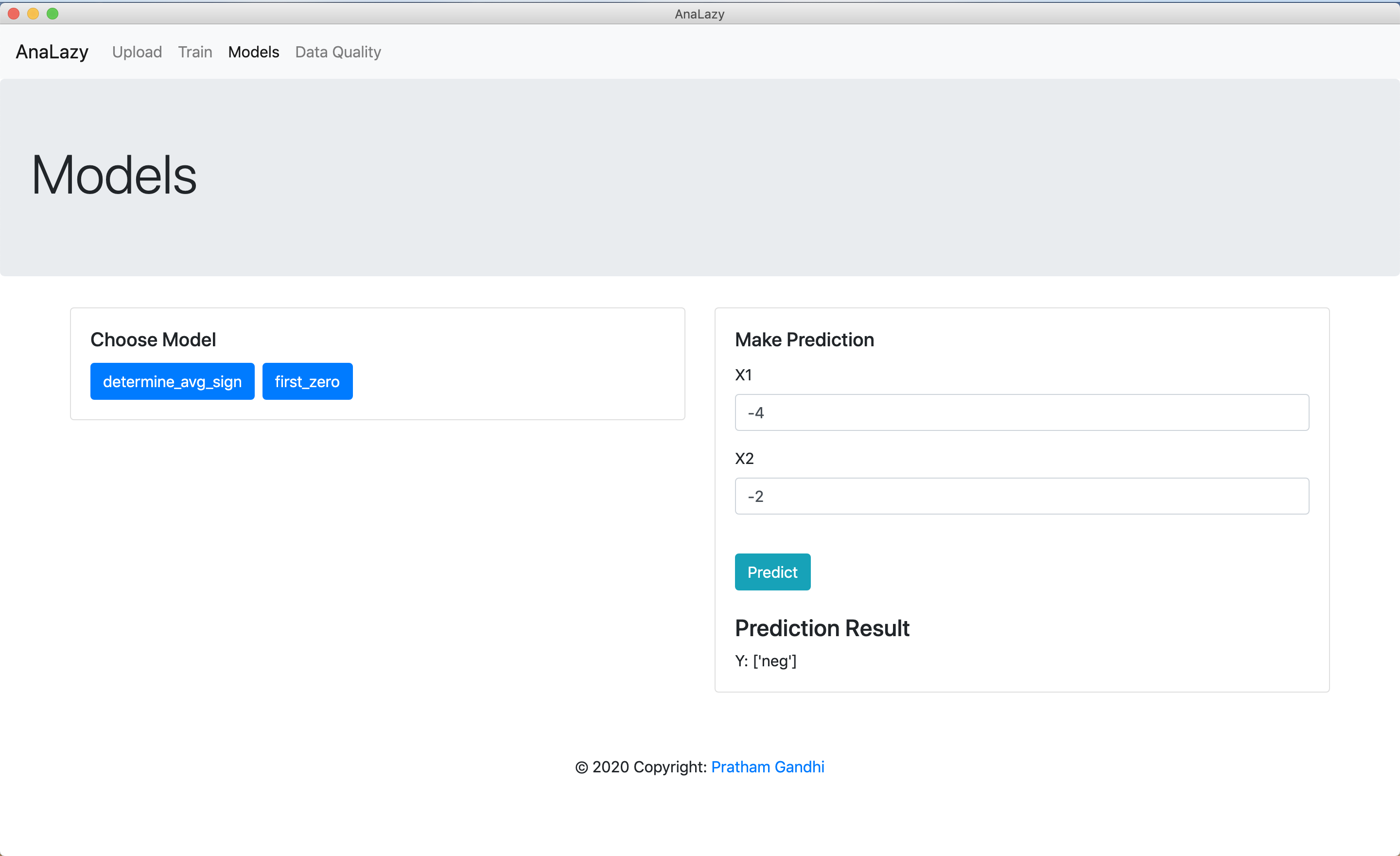Click the Make Prediction card title
The height and width of the screenshot is (856, 1400).
pyautogui.click(x=804, y=339)
